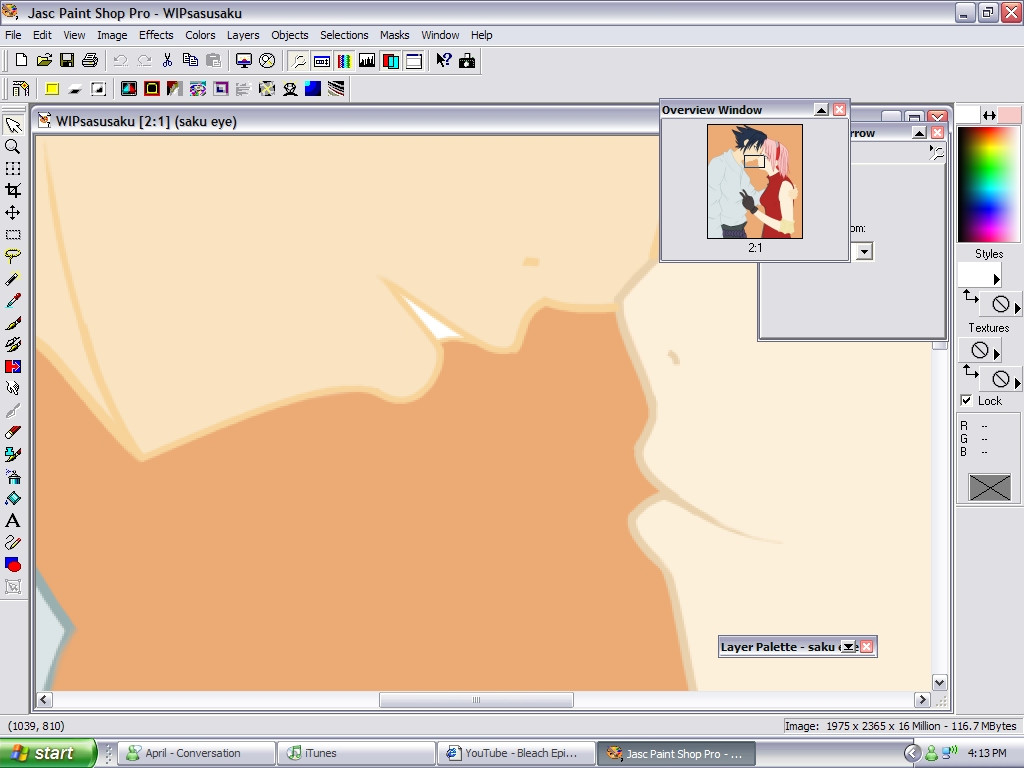This screenshot has height=768, width=1024.
Task: Open the dropdown in Tool Options window
Action: 865,251
